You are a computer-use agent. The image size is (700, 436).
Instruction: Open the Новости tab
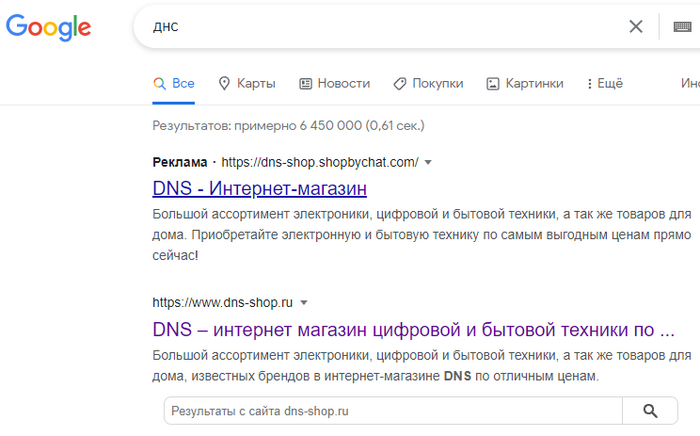coord(334,83)
